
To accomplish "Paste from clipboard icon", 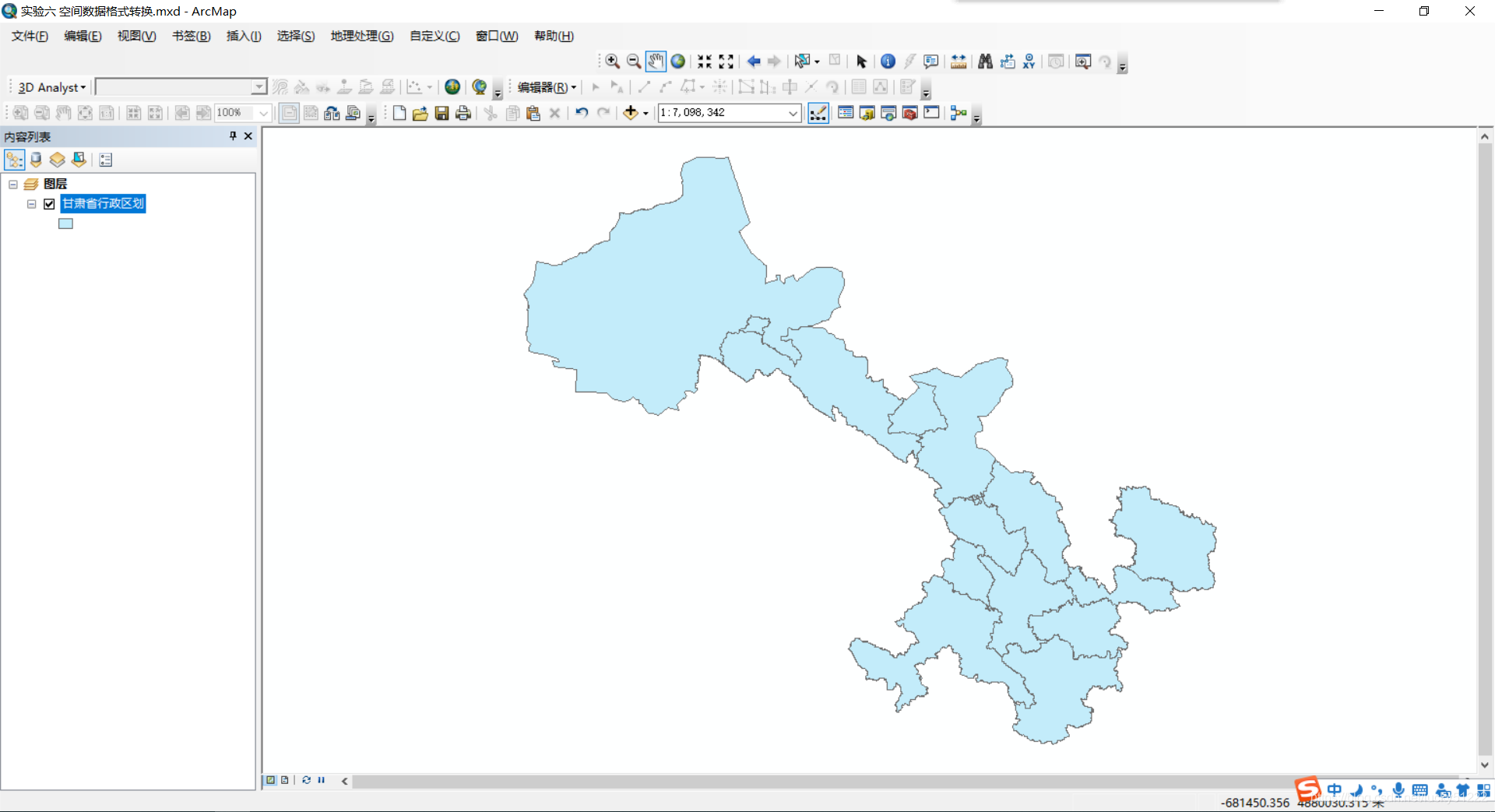I will pos(533,113).
